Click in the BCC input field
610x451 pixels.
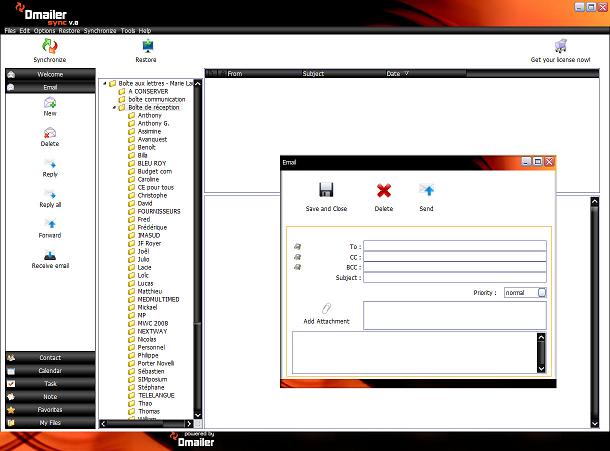pos(455,267)
